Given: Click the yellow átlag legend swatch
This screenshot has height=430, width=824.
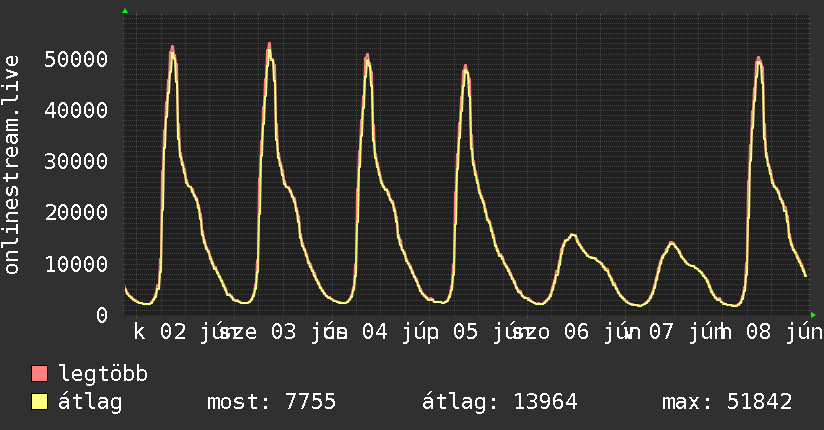Looking at the screenshot, I should point(39,402).
